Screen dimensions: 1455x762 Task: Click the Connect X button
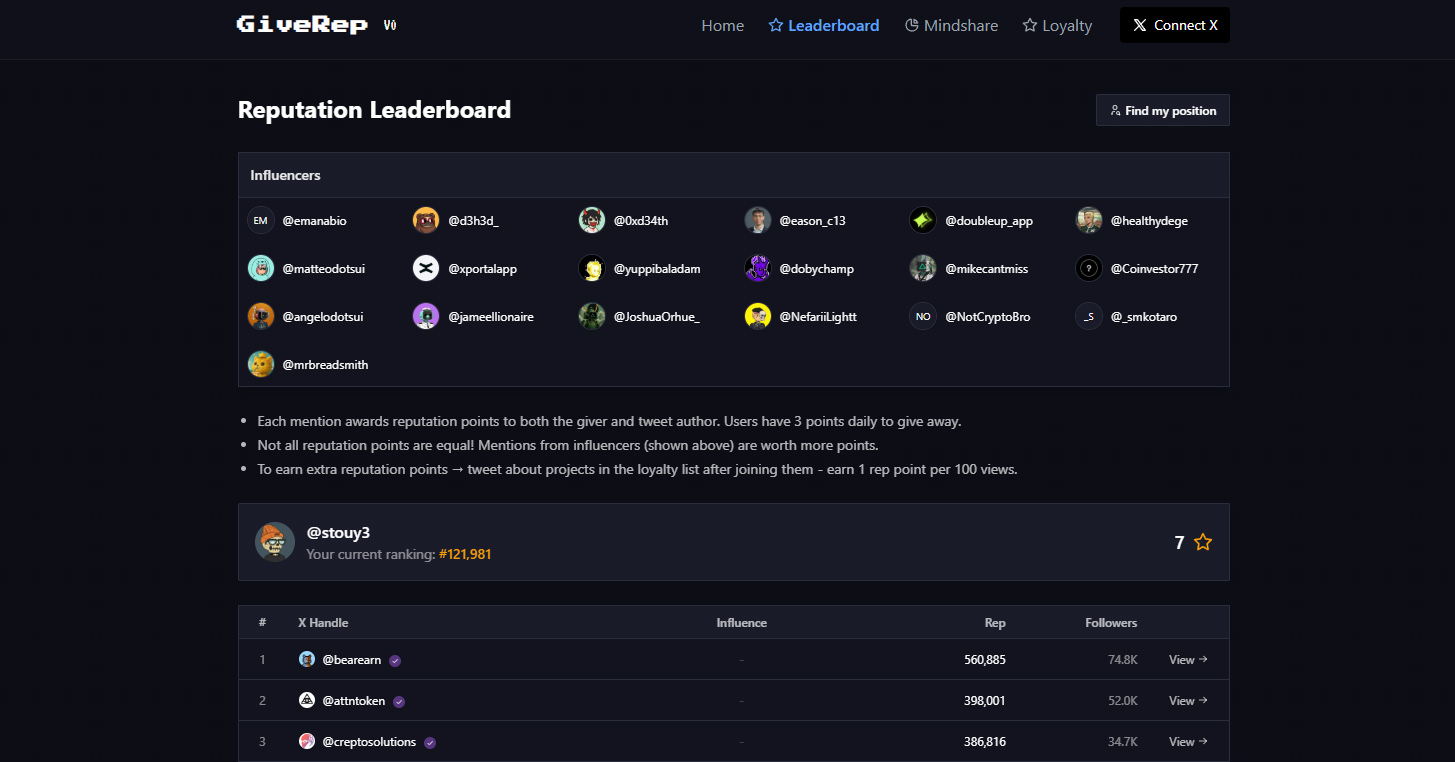point(1175,25)
